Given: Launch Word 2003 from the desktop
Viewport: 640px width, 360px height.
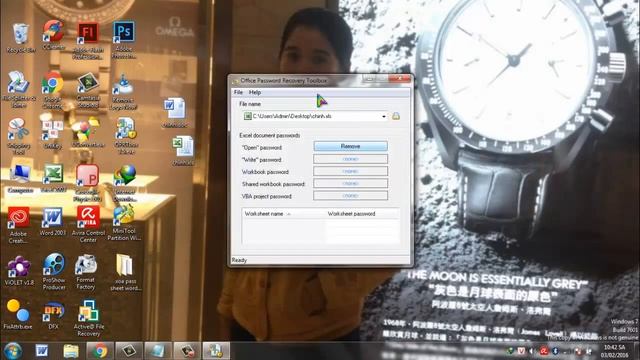Looking at the screenshot, I should (x=53, y=222).
